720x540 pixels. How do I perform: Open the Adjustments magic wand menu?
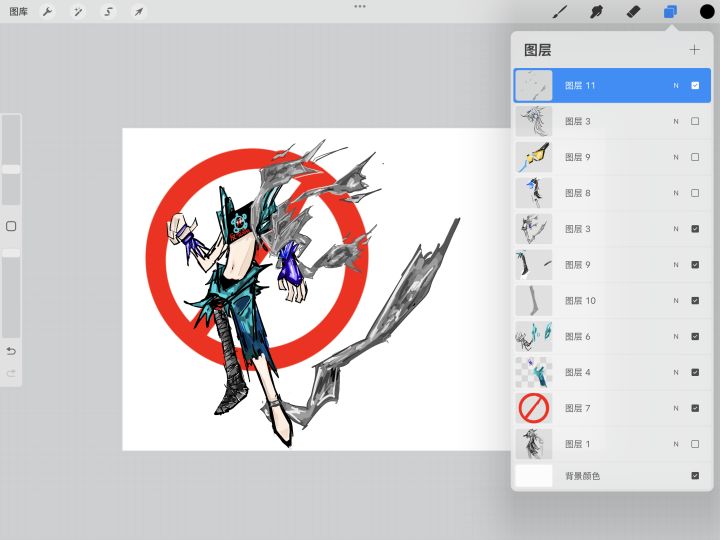coord(77,12)
